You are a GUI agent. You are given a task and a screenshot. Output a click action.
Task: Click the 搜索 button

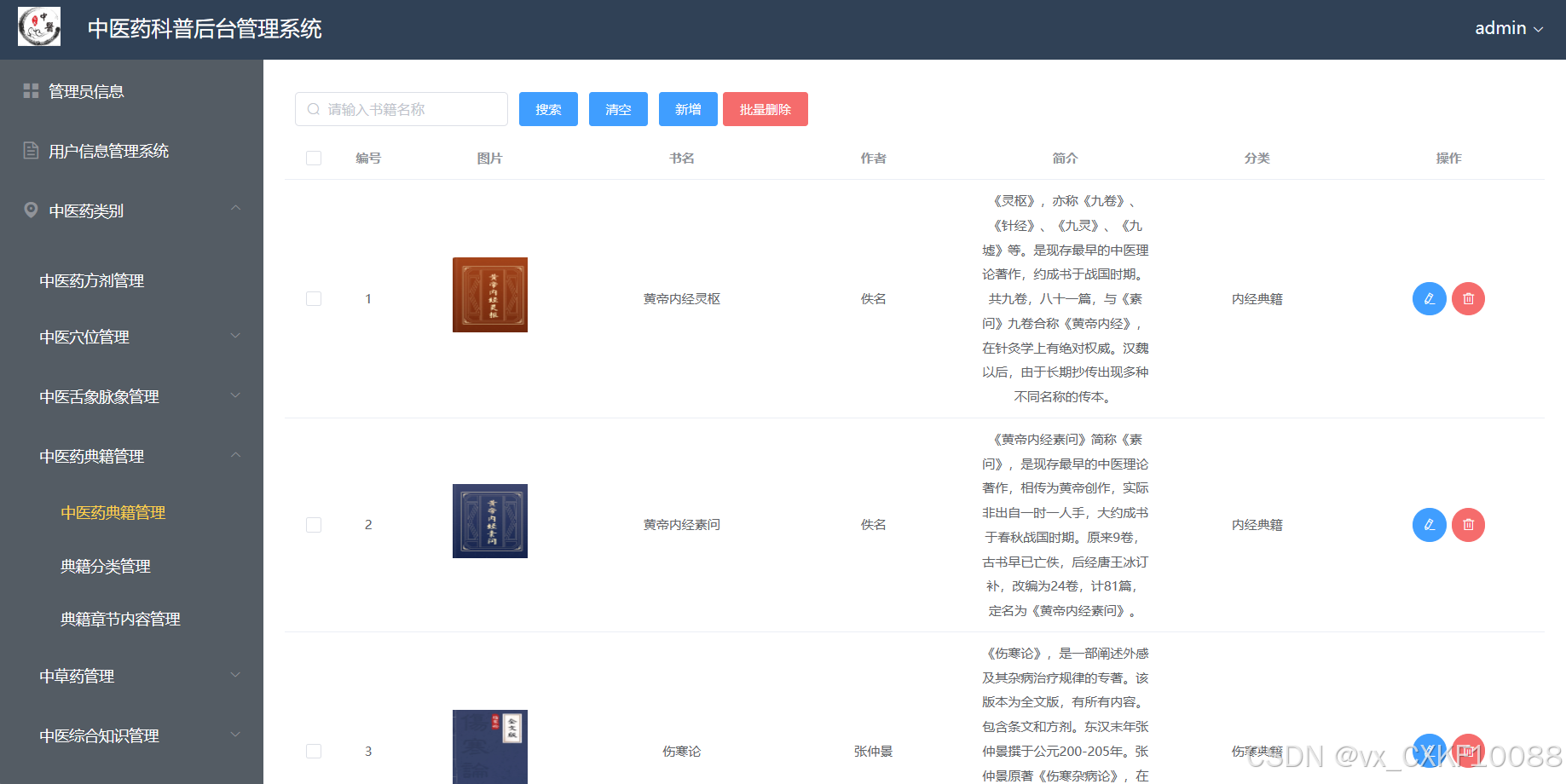(548, 109)
